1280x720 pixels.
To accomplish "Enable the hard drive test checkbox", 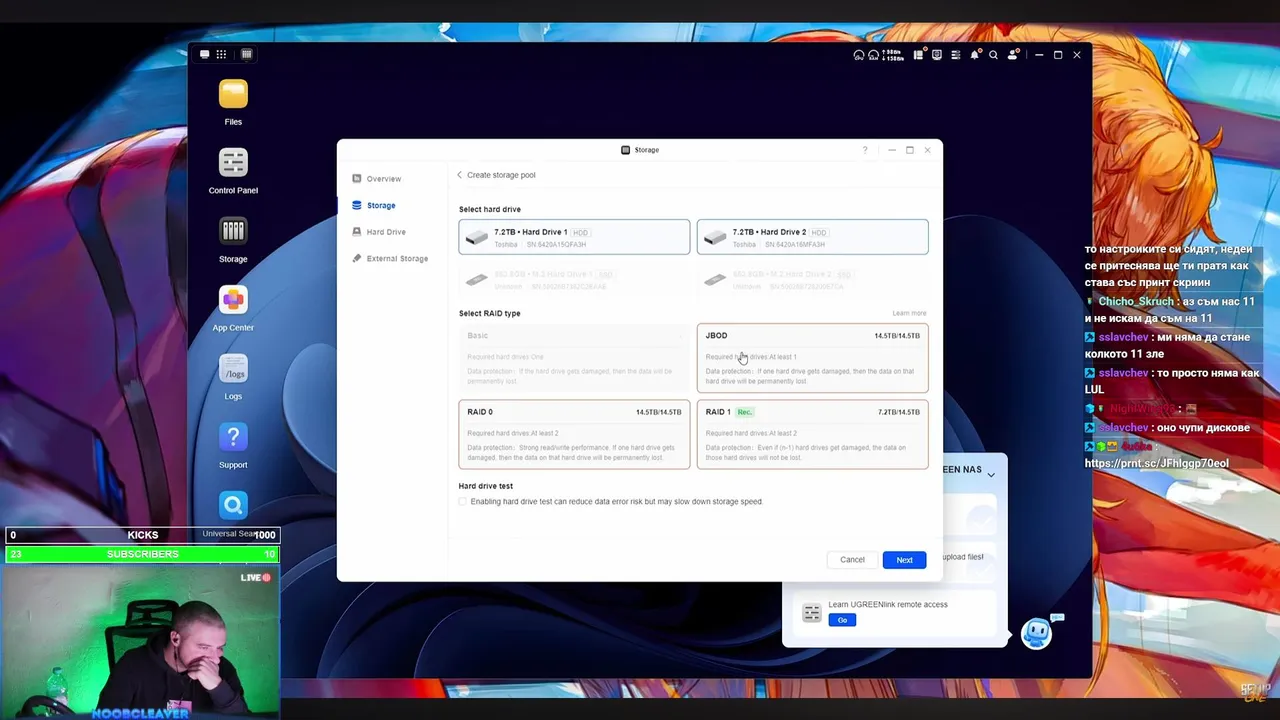I will pos(463,502).
